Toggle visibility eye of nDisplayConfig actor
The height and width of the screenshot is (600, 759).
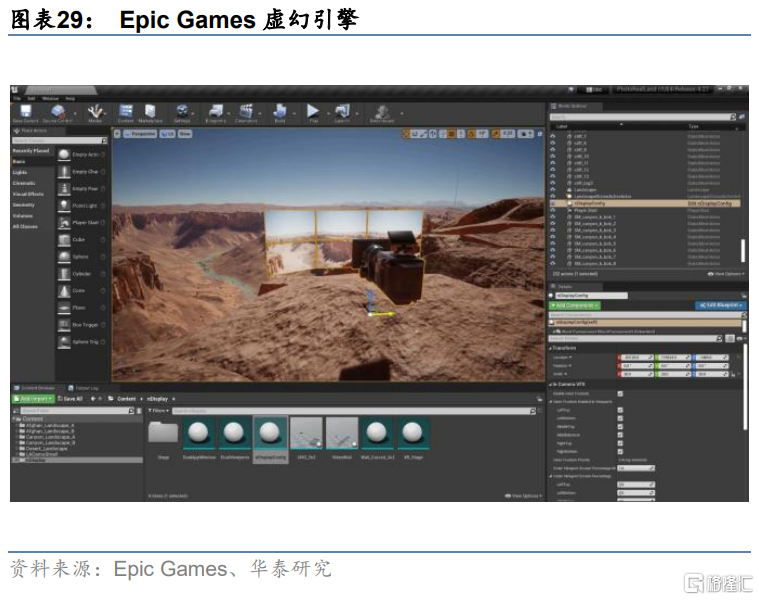click(x=553, y=202)
